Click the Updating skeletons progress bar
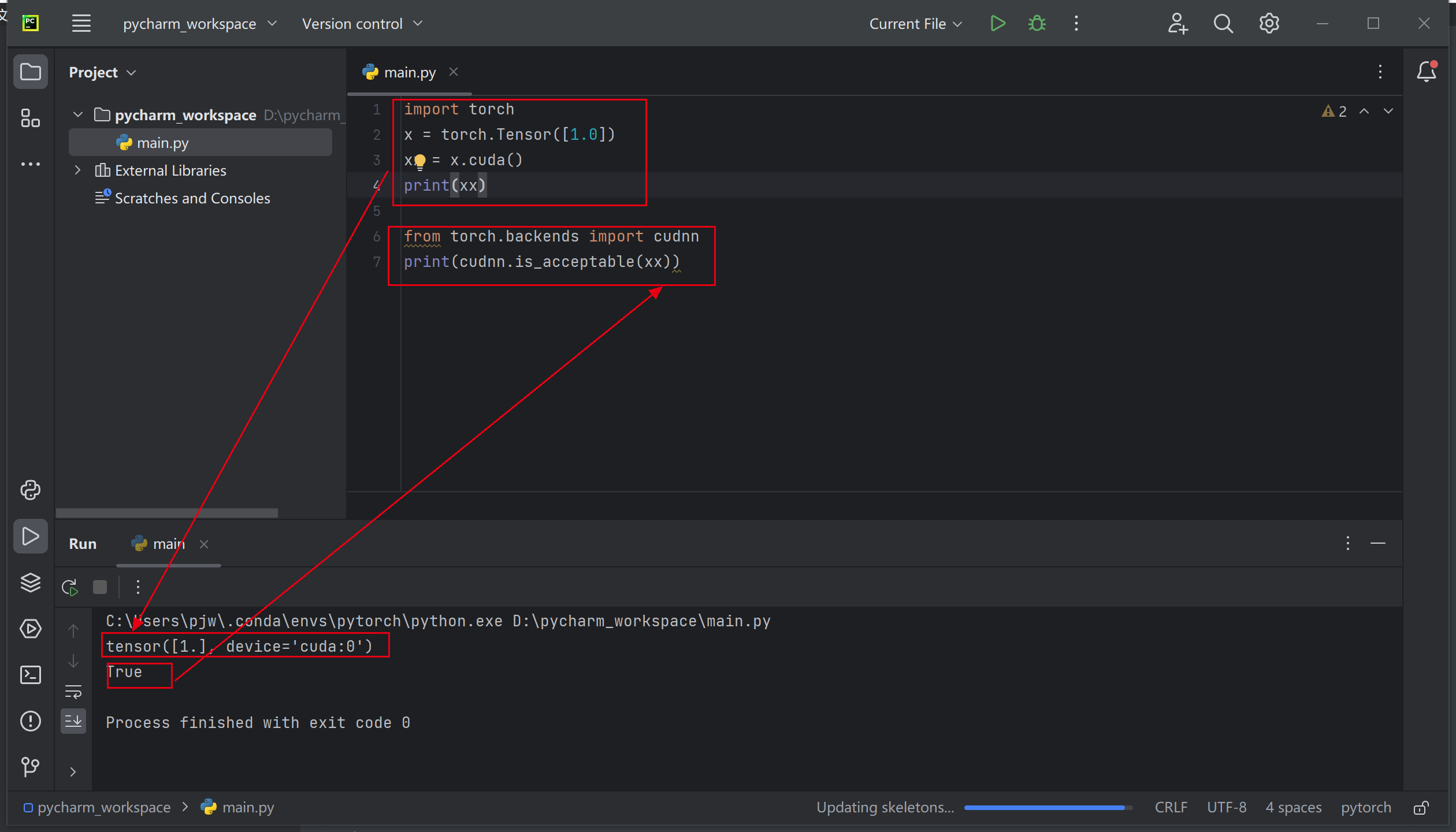 pyautogui.click(x=1047, y=808)
